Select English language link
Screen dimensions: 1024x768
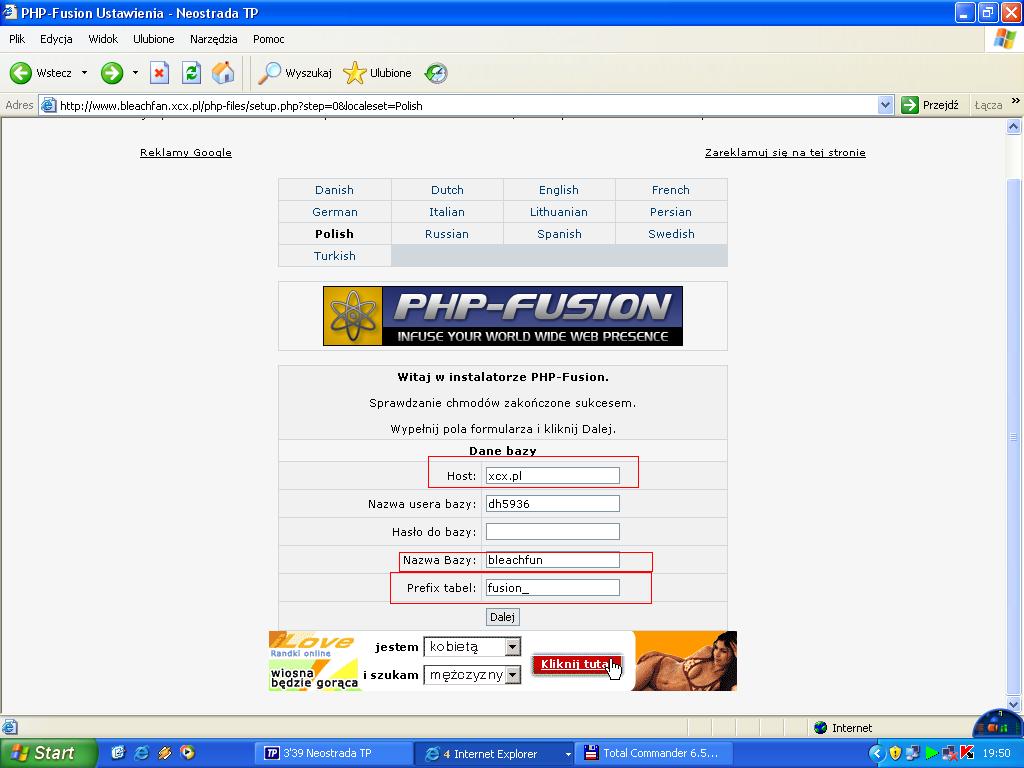point(558,190)
